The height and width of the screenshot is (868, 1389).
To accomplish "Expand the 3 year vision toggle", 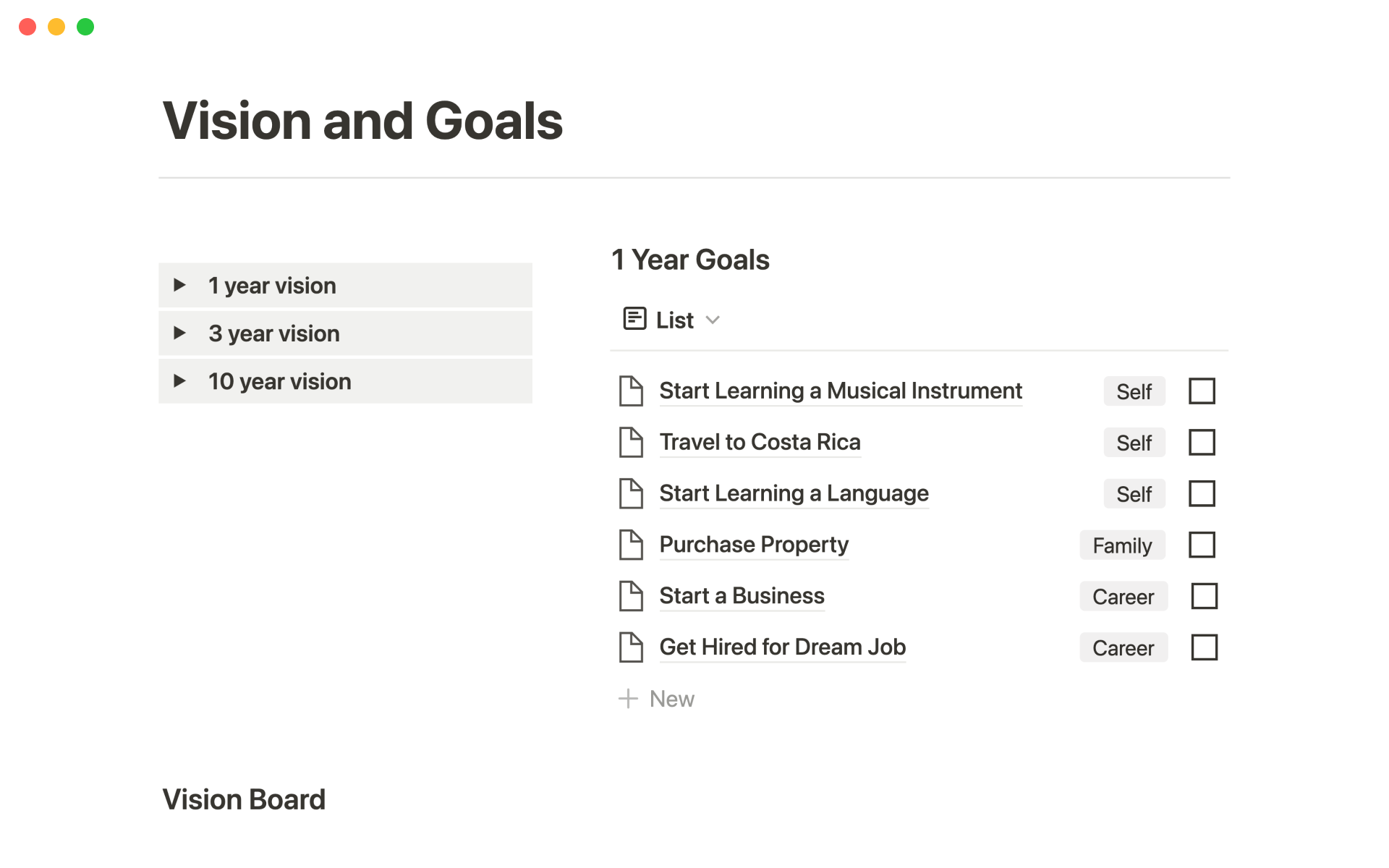I will click(x=179, y=333).
